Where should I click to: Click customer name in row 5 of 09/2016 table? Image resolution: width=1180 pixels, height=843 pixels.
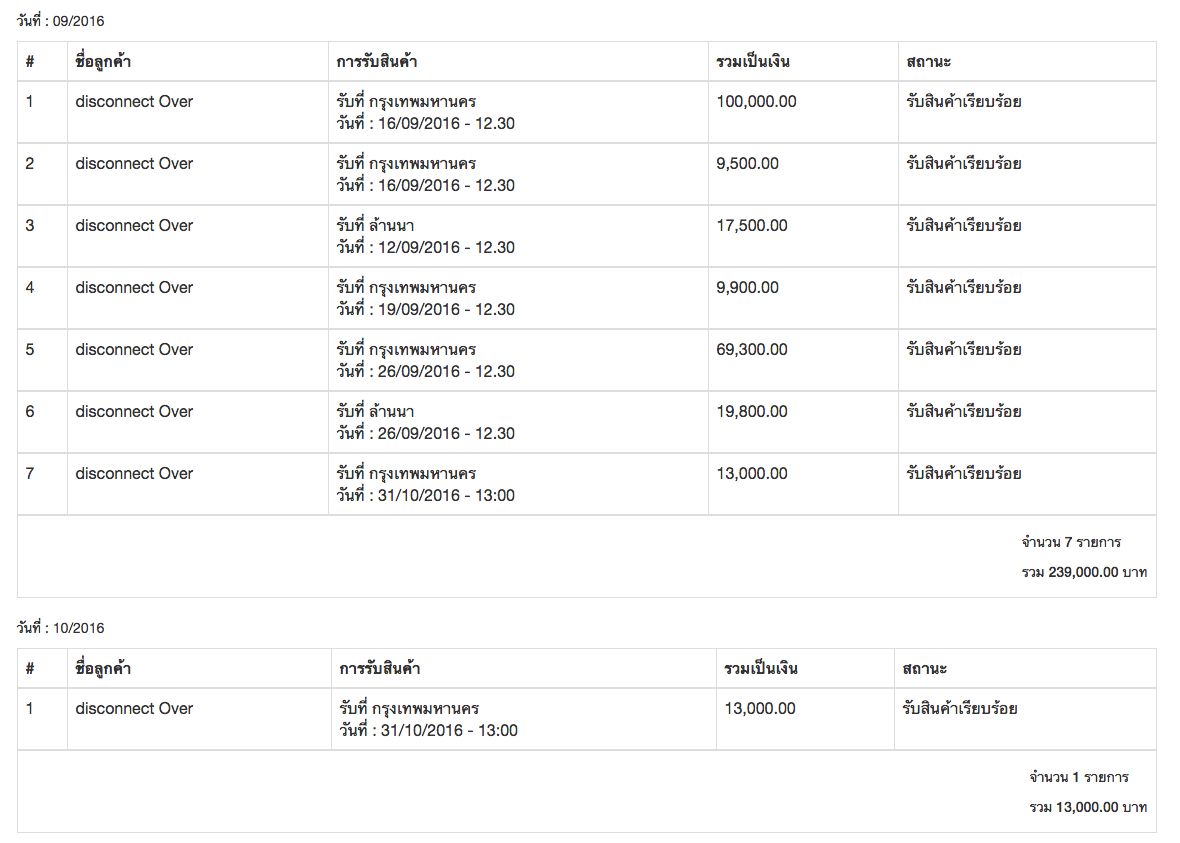point(134,350)
